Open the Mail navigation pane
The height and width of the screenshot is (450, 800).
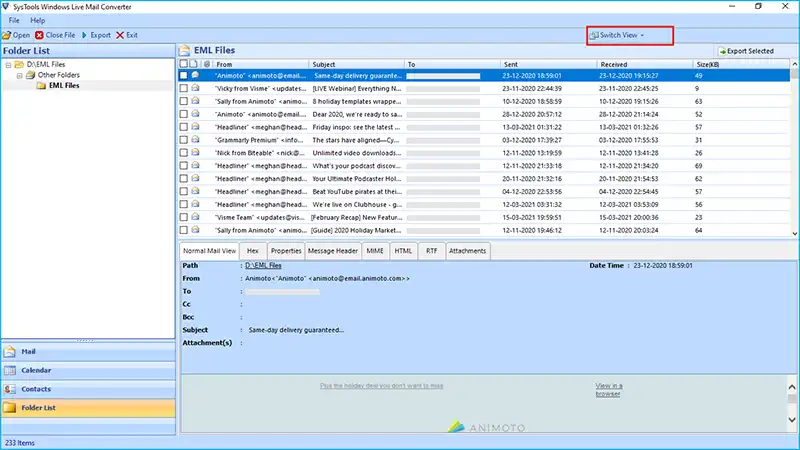point(88,352)
